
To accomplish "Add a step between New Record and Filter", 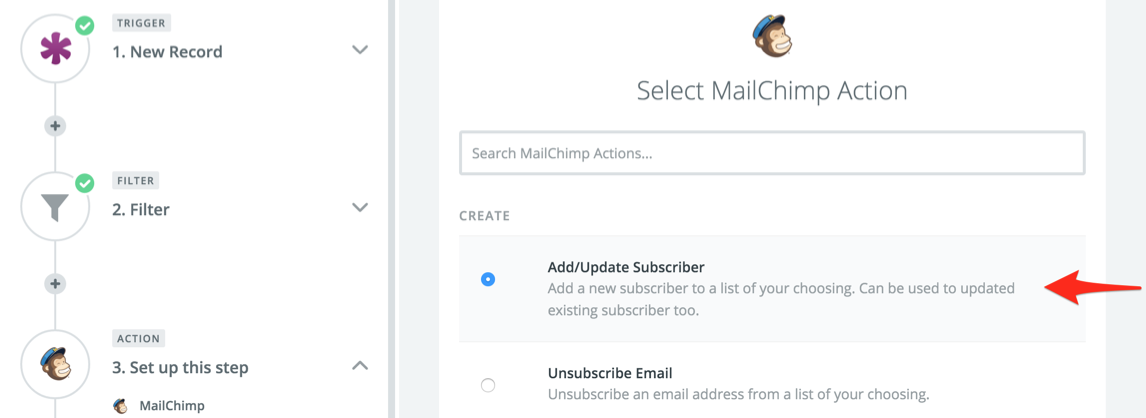I will point(55,126).
